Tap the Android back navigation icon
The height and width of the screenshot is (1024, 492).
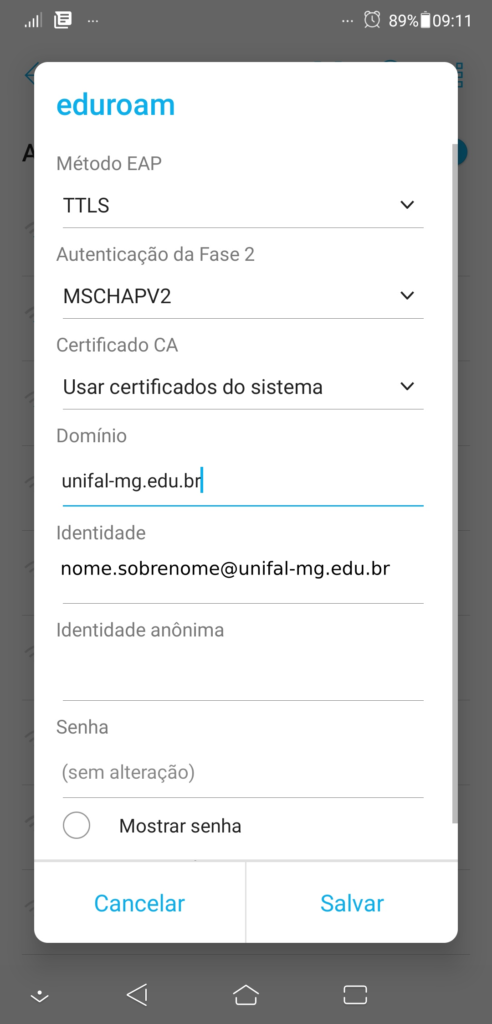click(137, 994)
